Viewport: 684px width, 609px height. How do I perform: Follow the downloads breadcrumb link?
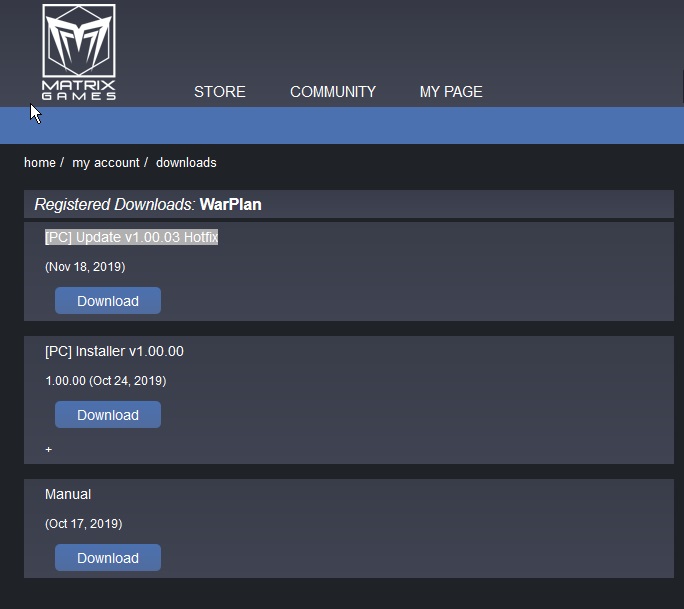tap(186, 163)
